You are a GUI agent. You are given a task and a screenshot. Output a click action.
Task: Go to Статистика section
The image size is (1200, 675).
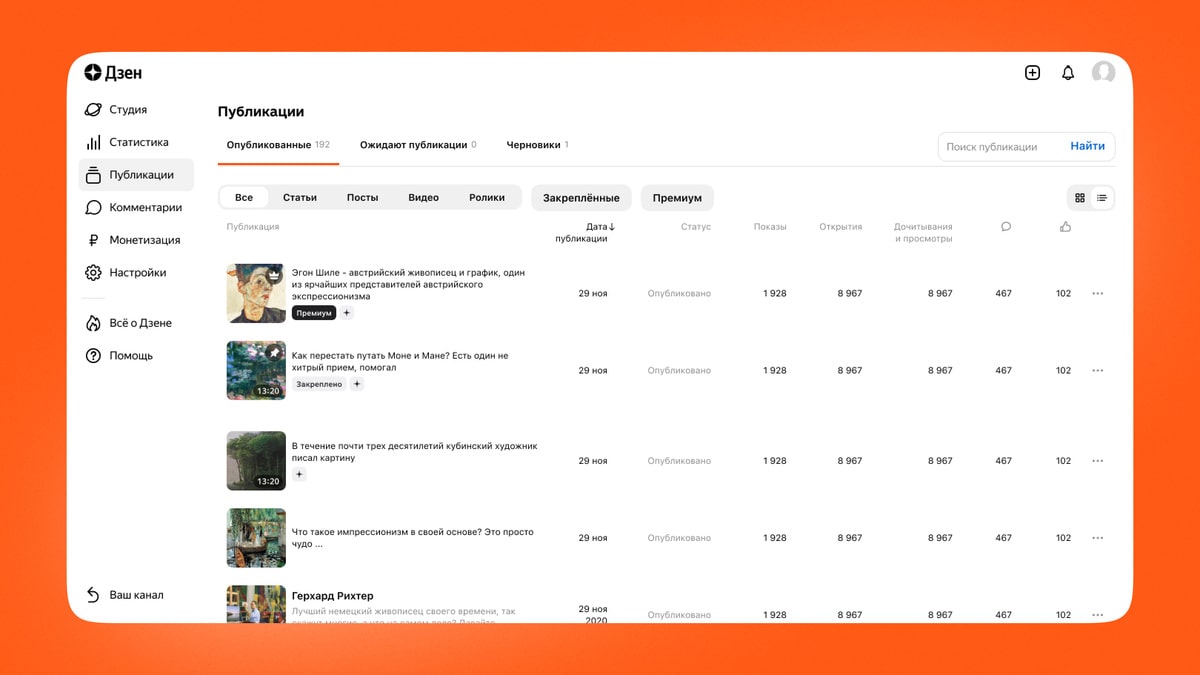tap(136, 142)
